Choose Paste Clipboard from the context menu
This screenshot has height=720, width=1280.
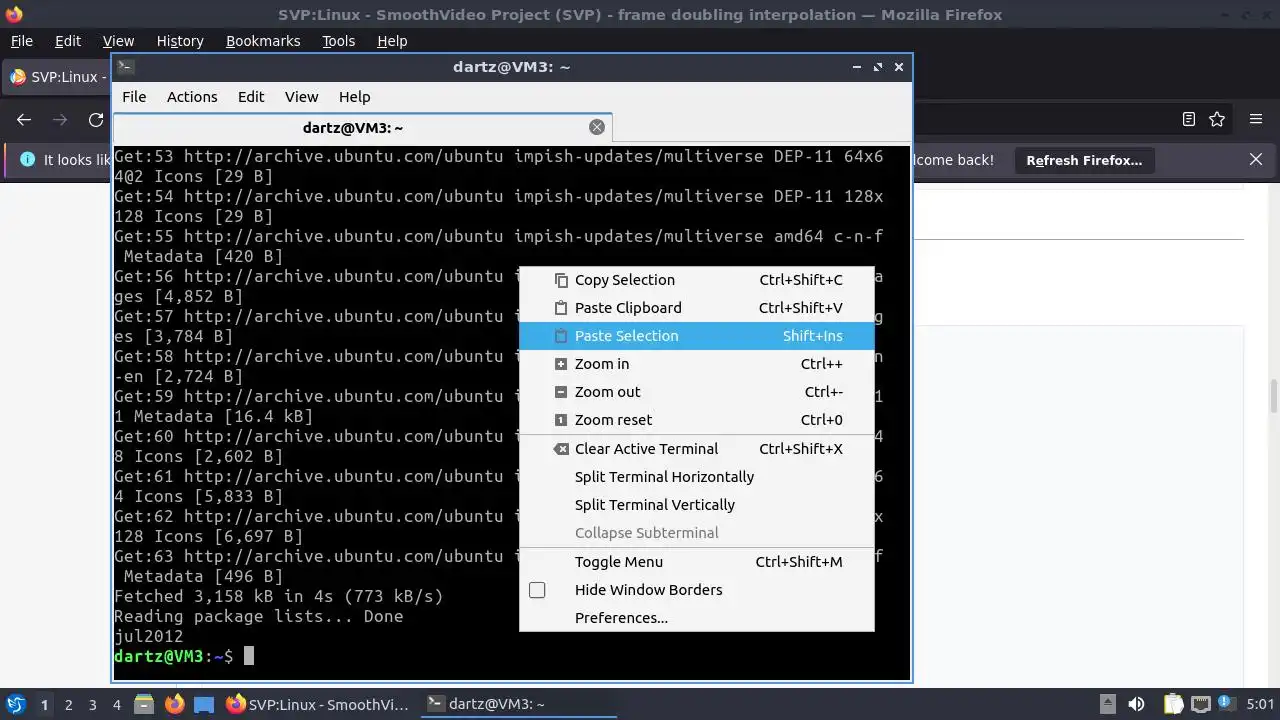click(x=696, y=308)
